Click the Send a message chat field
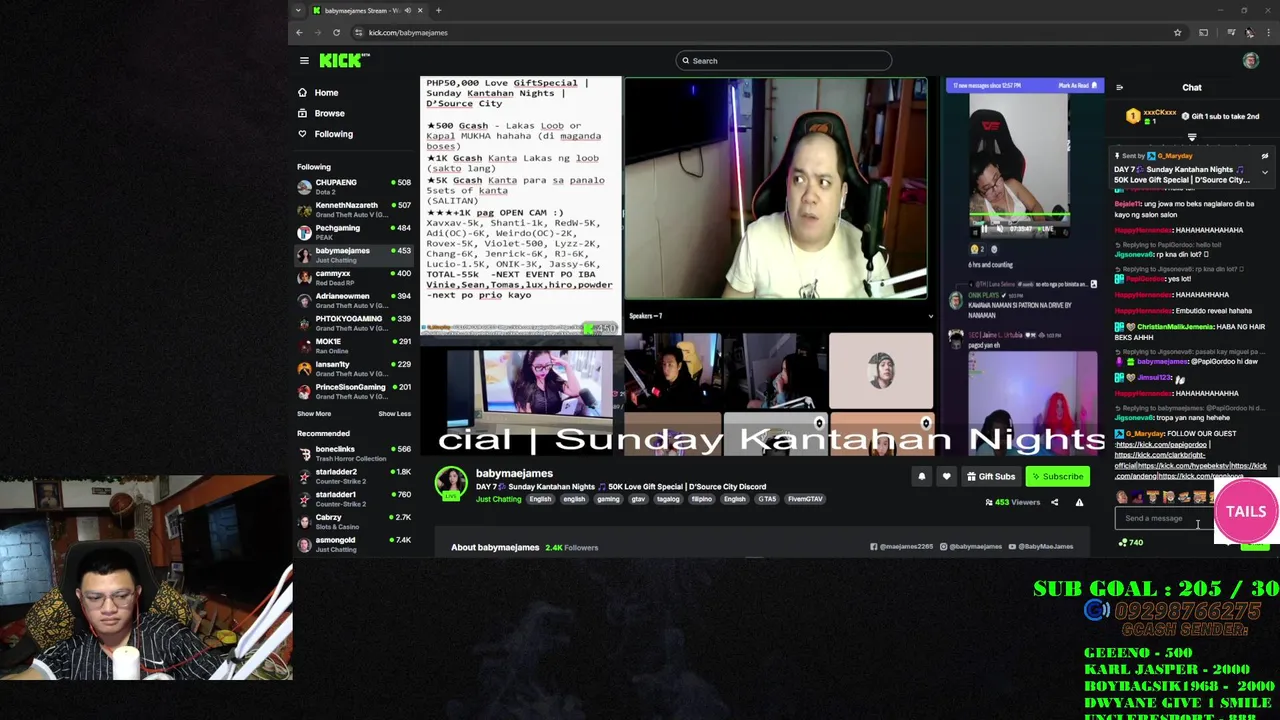The width and height of the screenshot is (1280, 720). click(1165, 518)
